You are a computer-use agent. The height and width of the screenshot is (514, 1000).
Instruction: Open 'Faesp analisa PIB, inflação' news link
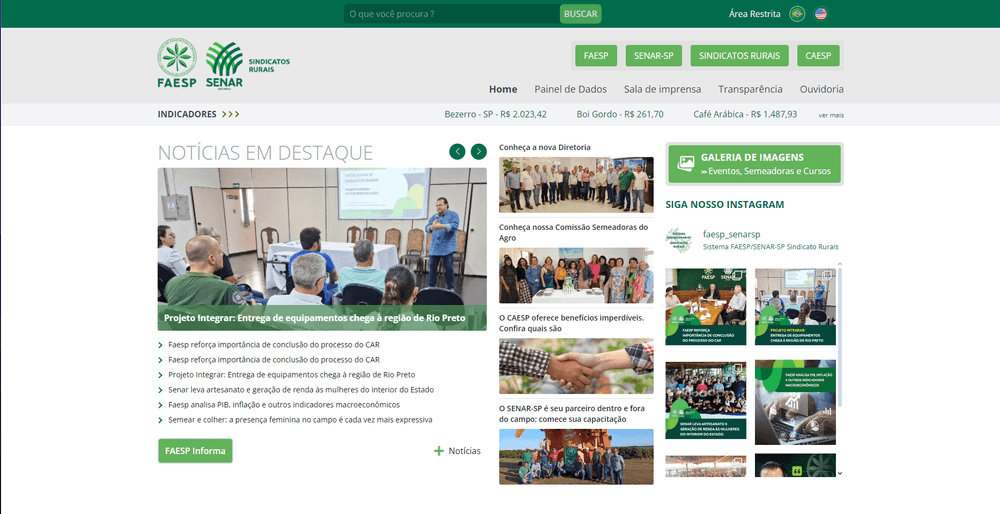pos(284,405)
